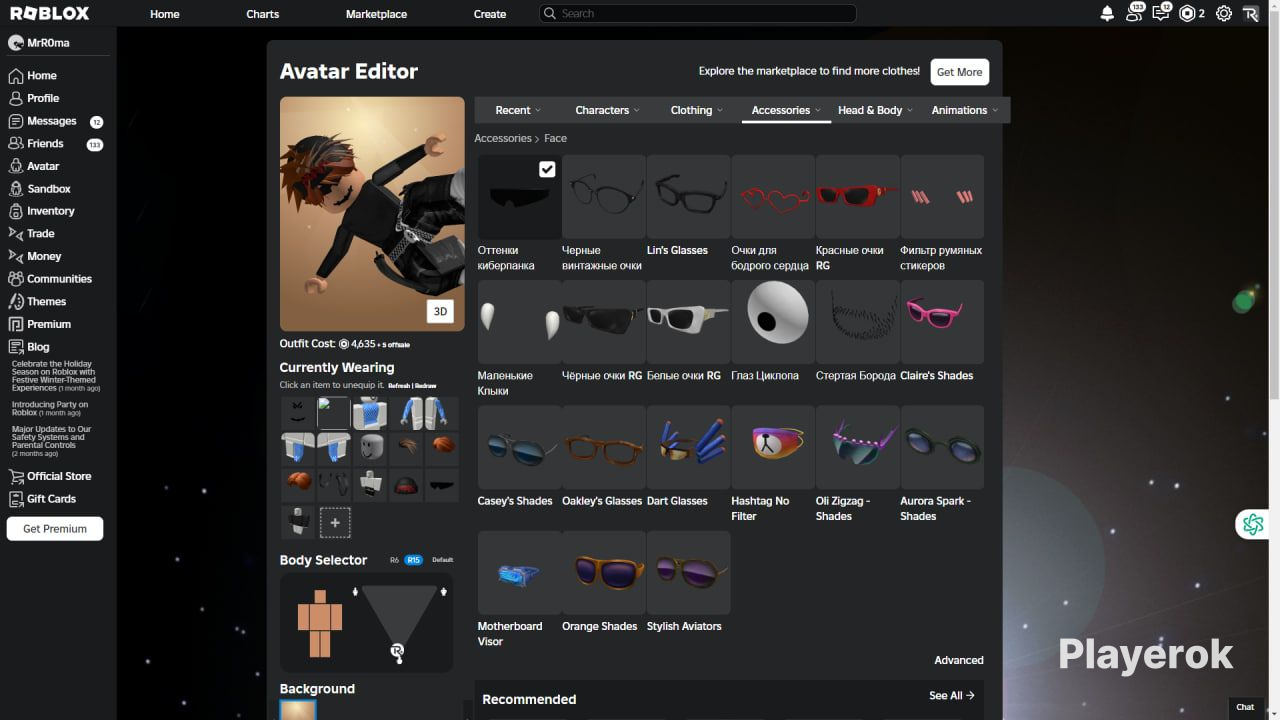Screen dimensions: 1280x720
Task: Click the search magnifier icon
Action: [x=549, y=14]
